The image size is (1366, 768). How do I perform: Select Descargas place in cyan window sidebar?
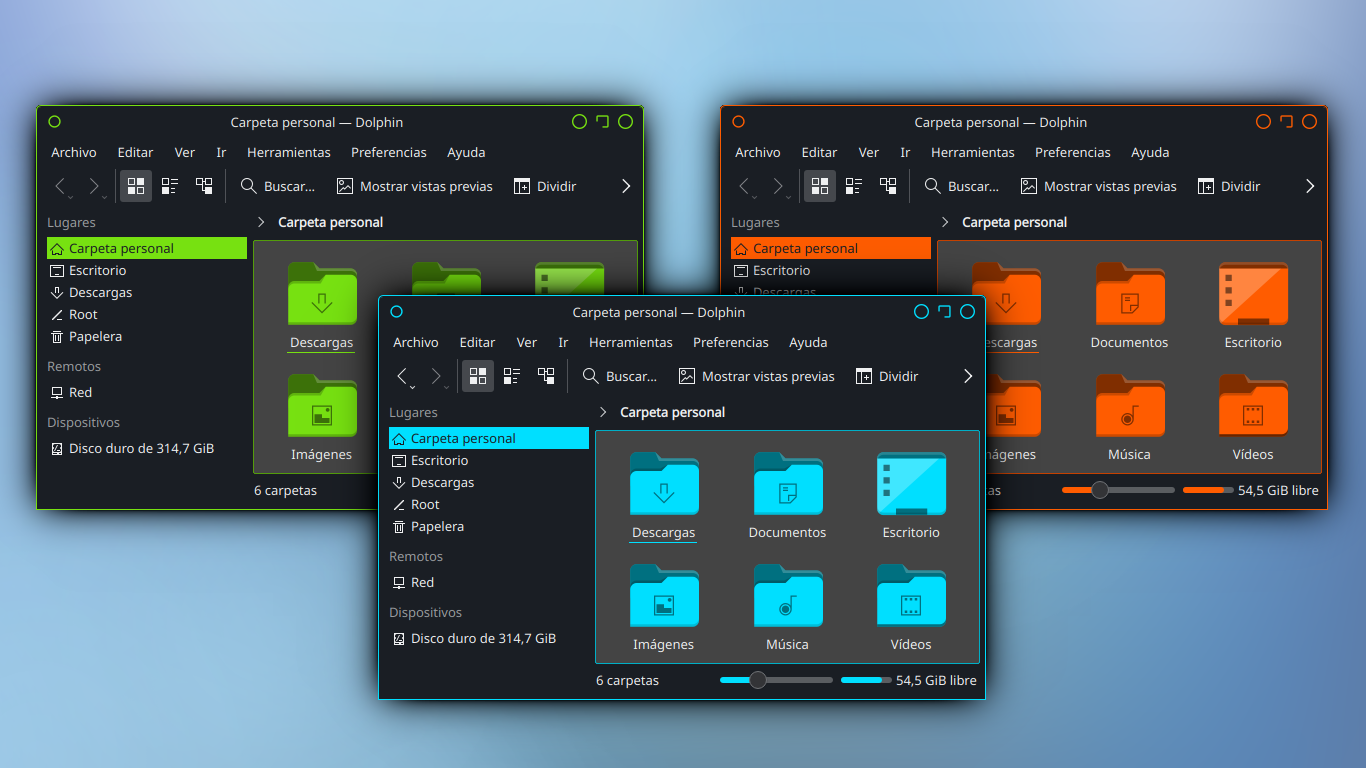[489, 482]
